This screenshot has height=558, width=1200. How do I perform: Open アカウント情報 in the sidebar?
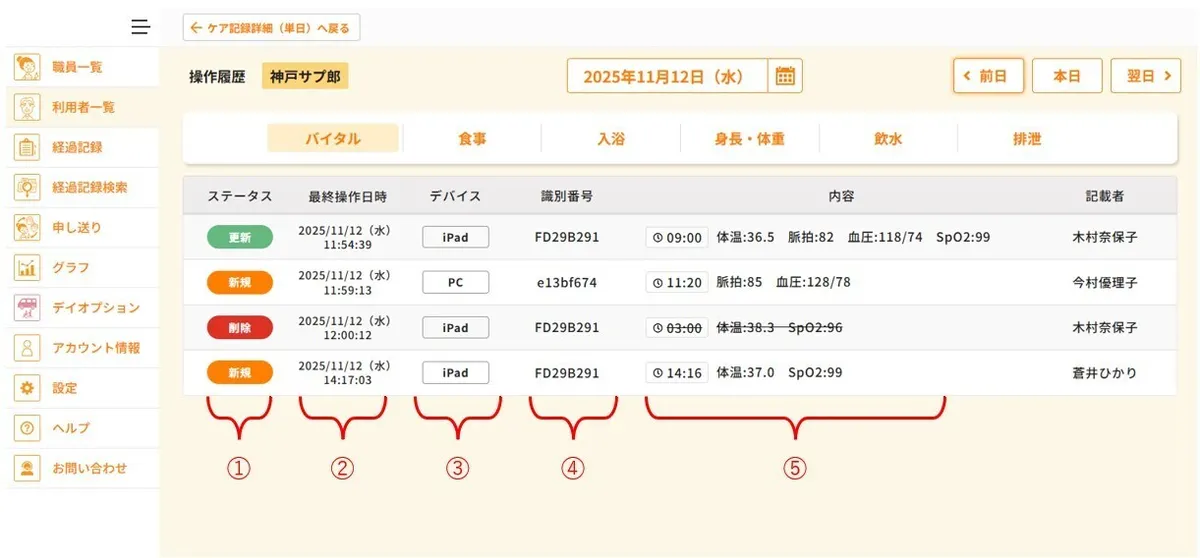tap(95, 348)
